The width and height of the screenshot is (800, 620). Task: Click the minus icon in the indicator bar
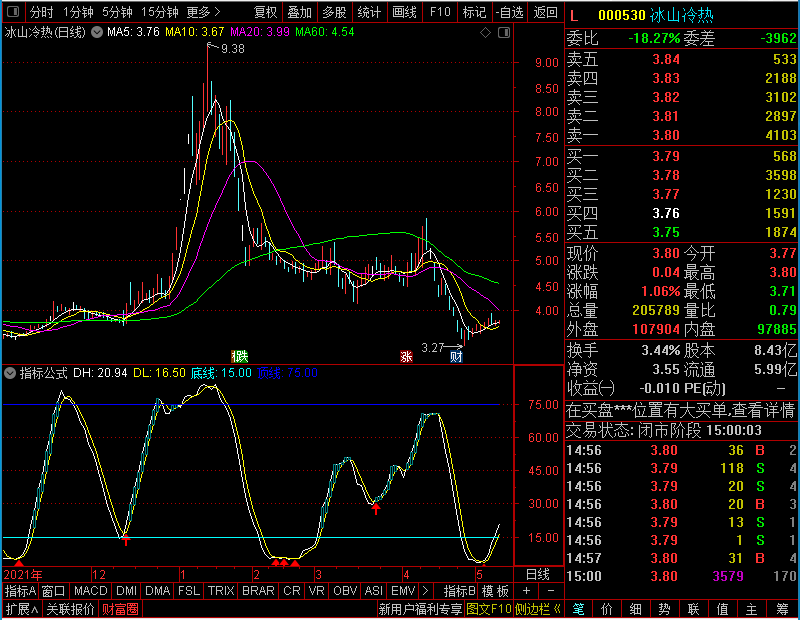(x=551, y=591)
